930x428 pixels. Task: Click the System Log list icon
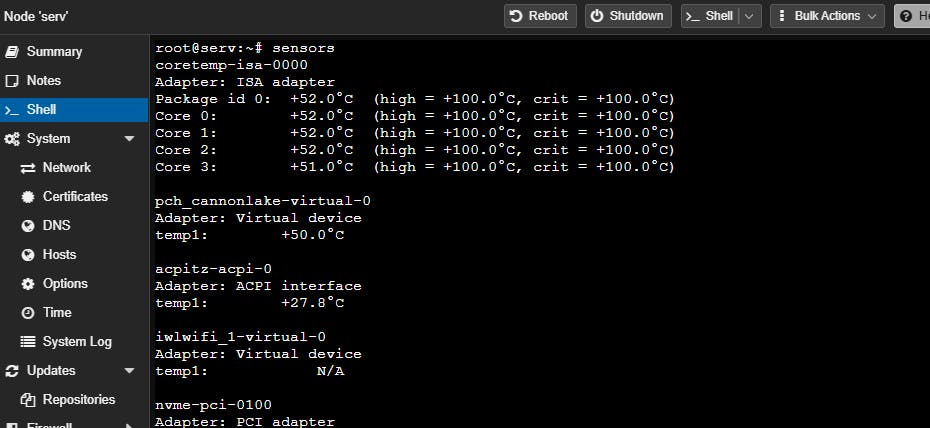pyautogui.click(x=28, y=342)
